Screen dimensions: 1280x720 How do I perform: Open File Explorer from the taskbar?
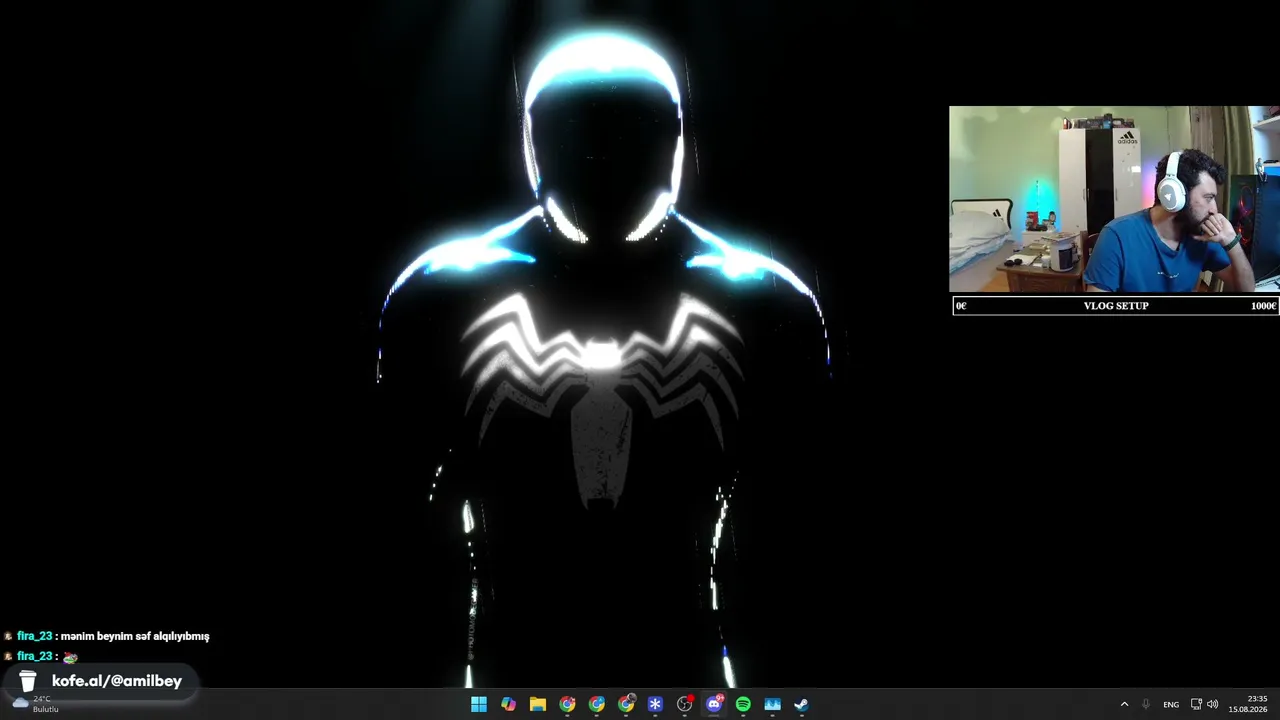tap(538, 704)
